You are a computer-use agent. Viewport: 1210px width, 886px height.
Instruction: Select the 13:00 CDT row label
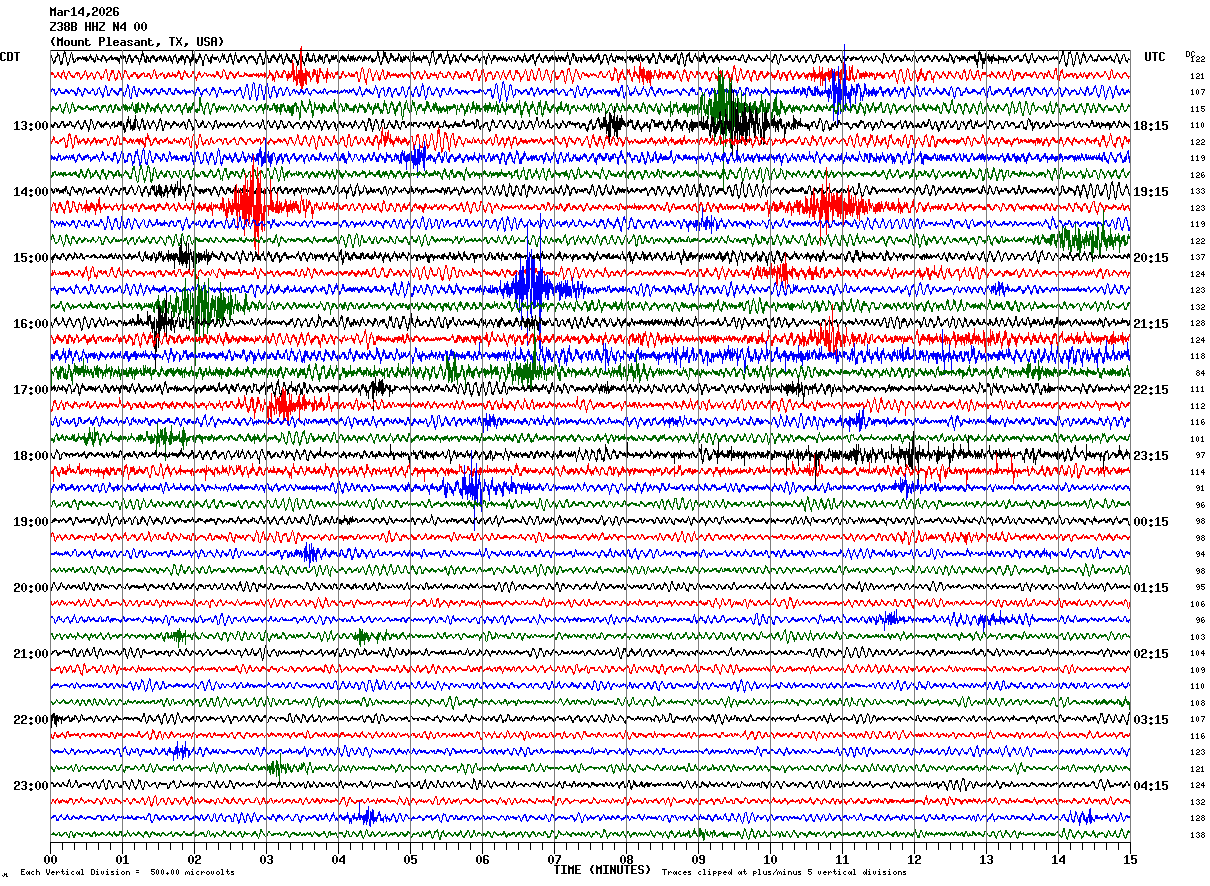[30, 126]
